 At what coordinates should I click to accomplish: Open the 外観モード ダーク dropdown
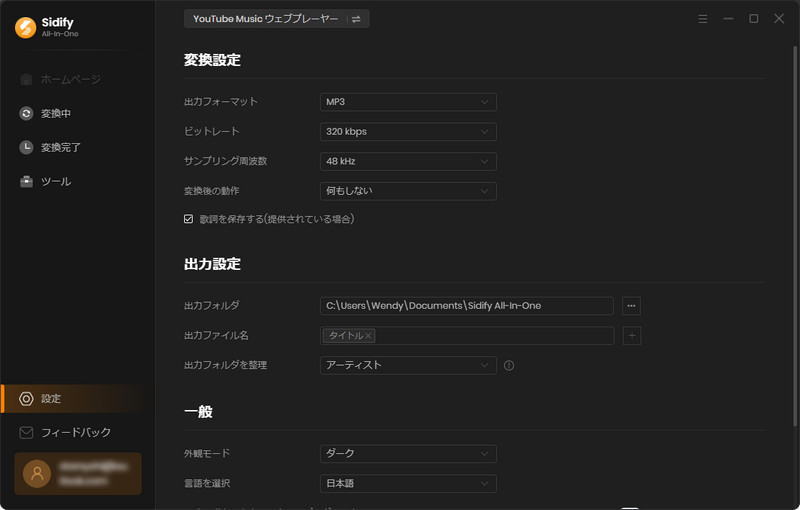pos(408,454)
